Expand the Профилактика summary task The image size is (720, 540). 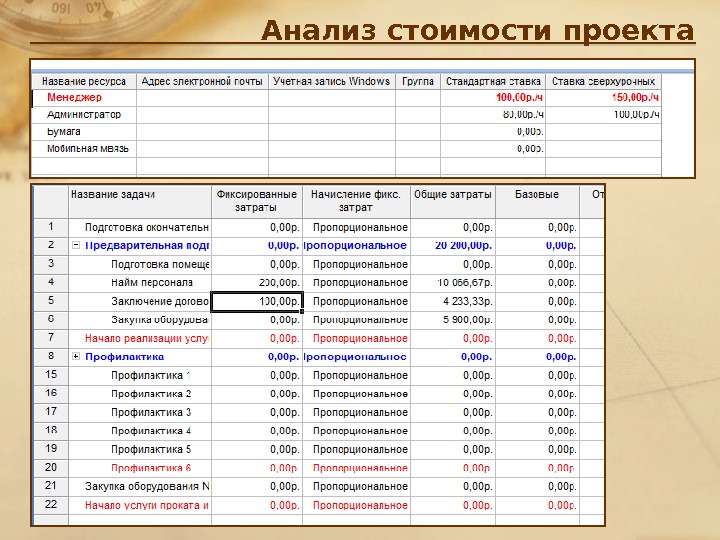76,356
